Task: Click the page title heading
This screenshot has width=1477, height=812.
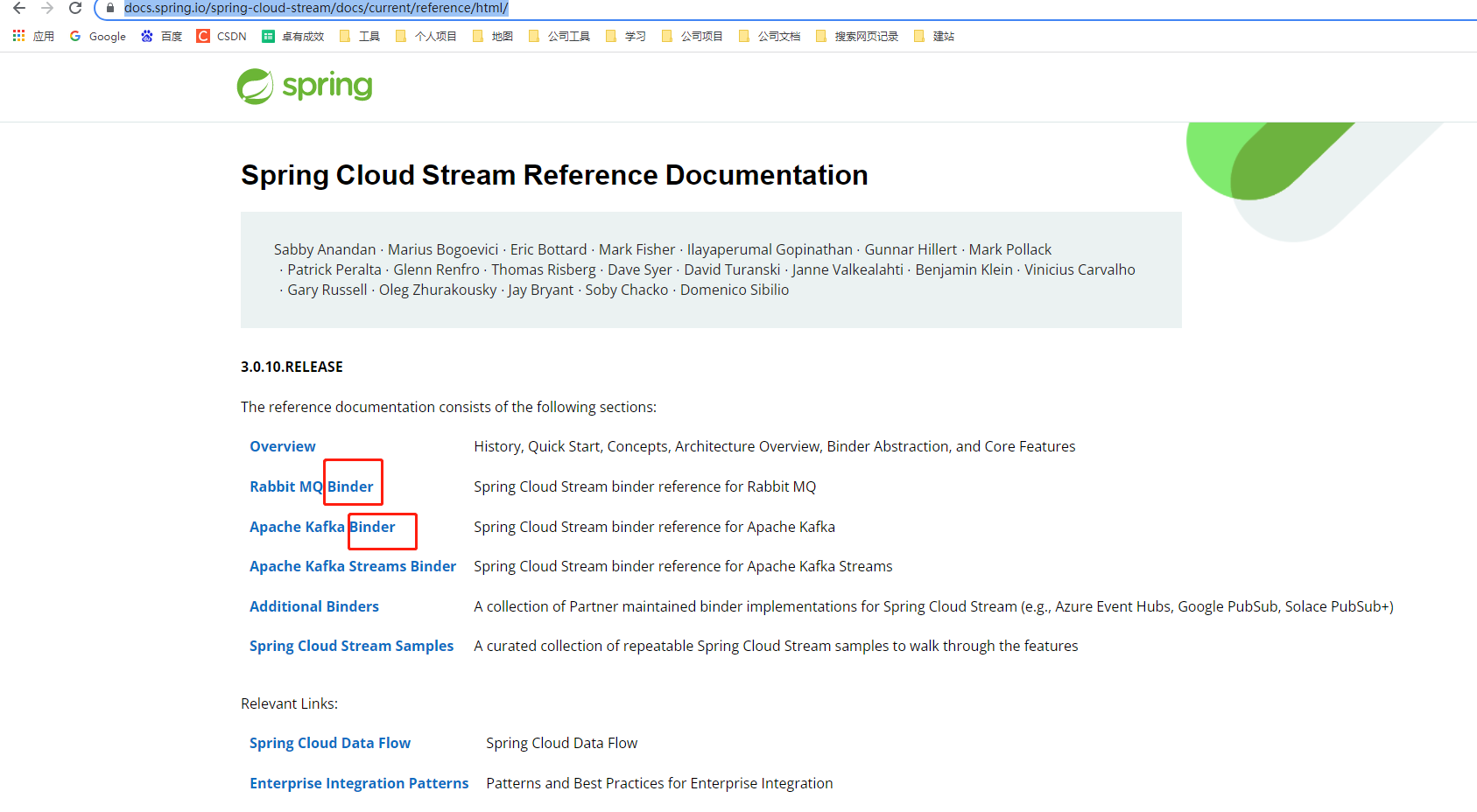Action: pos(554,175)
